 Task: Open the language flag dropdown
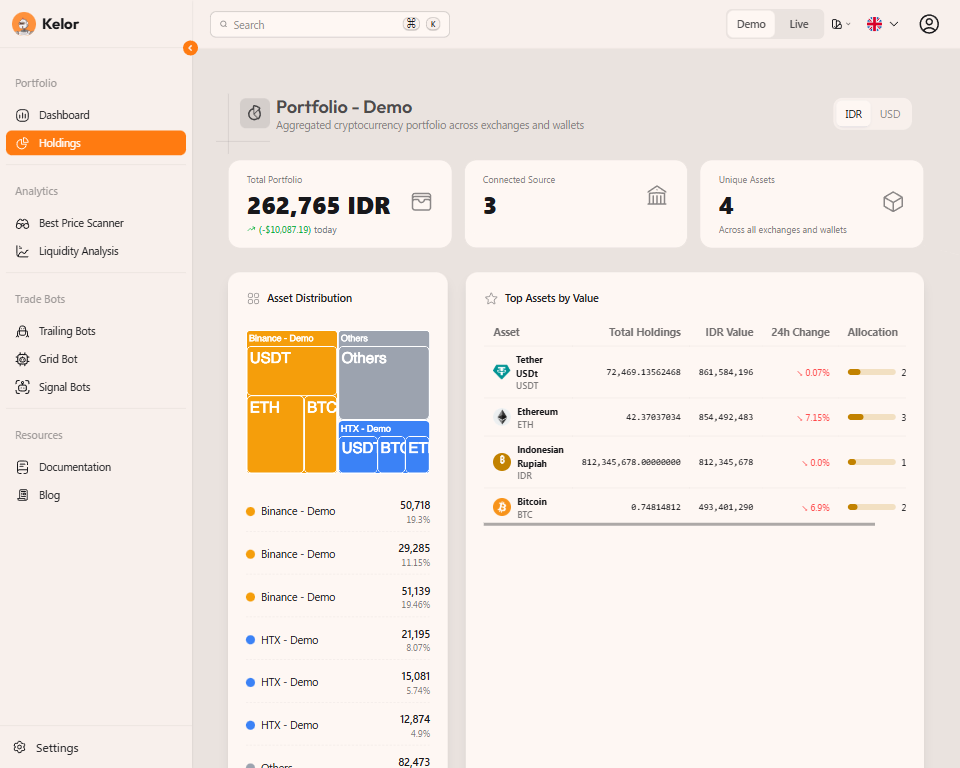click(882, 24)
